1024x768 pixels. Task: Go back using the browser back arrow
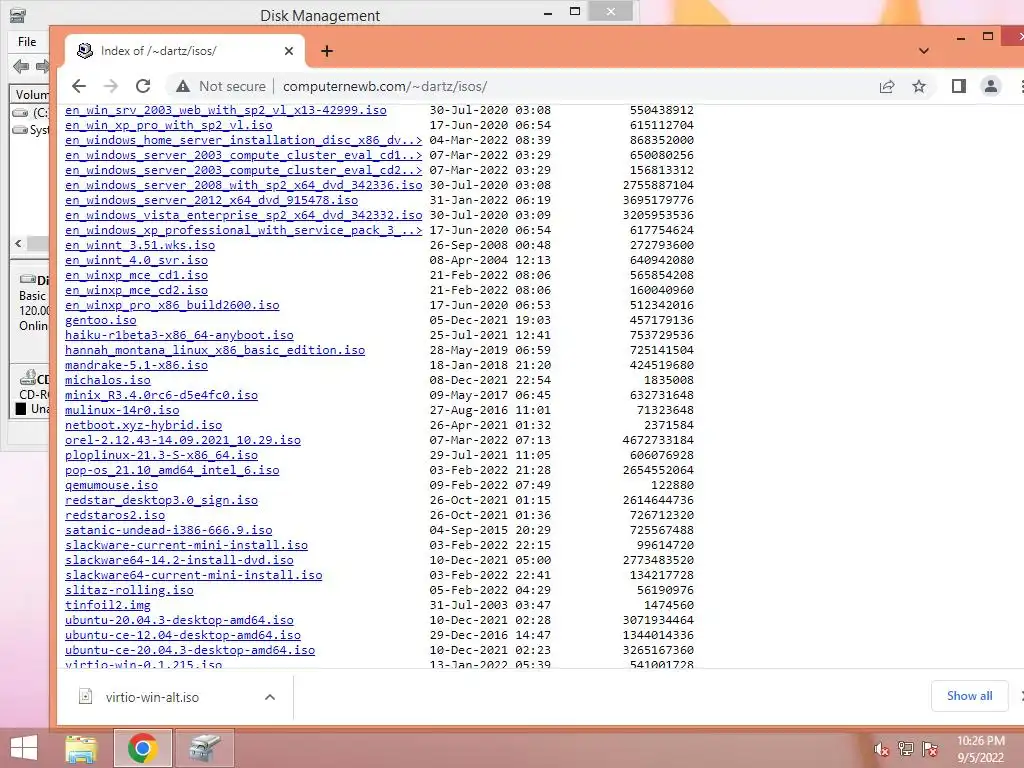79,86
